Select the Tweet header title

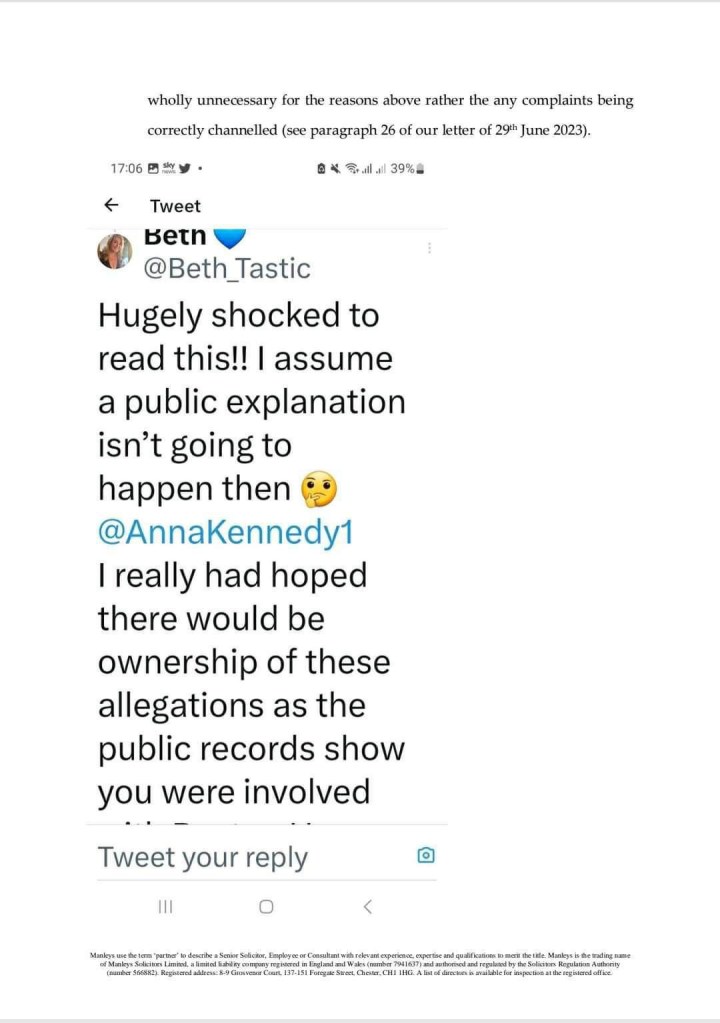click(175, 206)
